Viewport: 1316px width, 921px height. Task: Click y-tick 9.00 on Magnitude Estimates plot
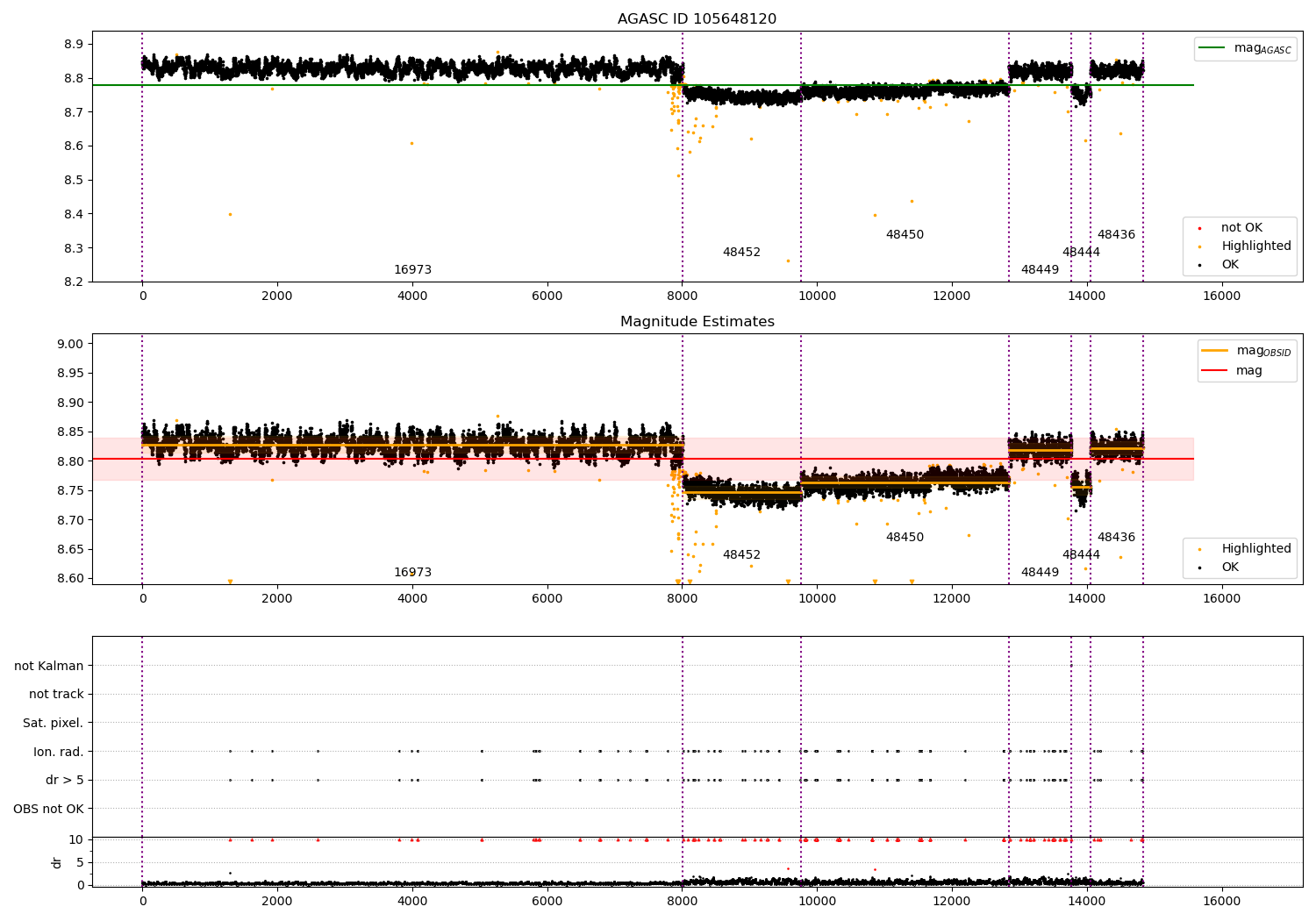(x=70, y=345)
